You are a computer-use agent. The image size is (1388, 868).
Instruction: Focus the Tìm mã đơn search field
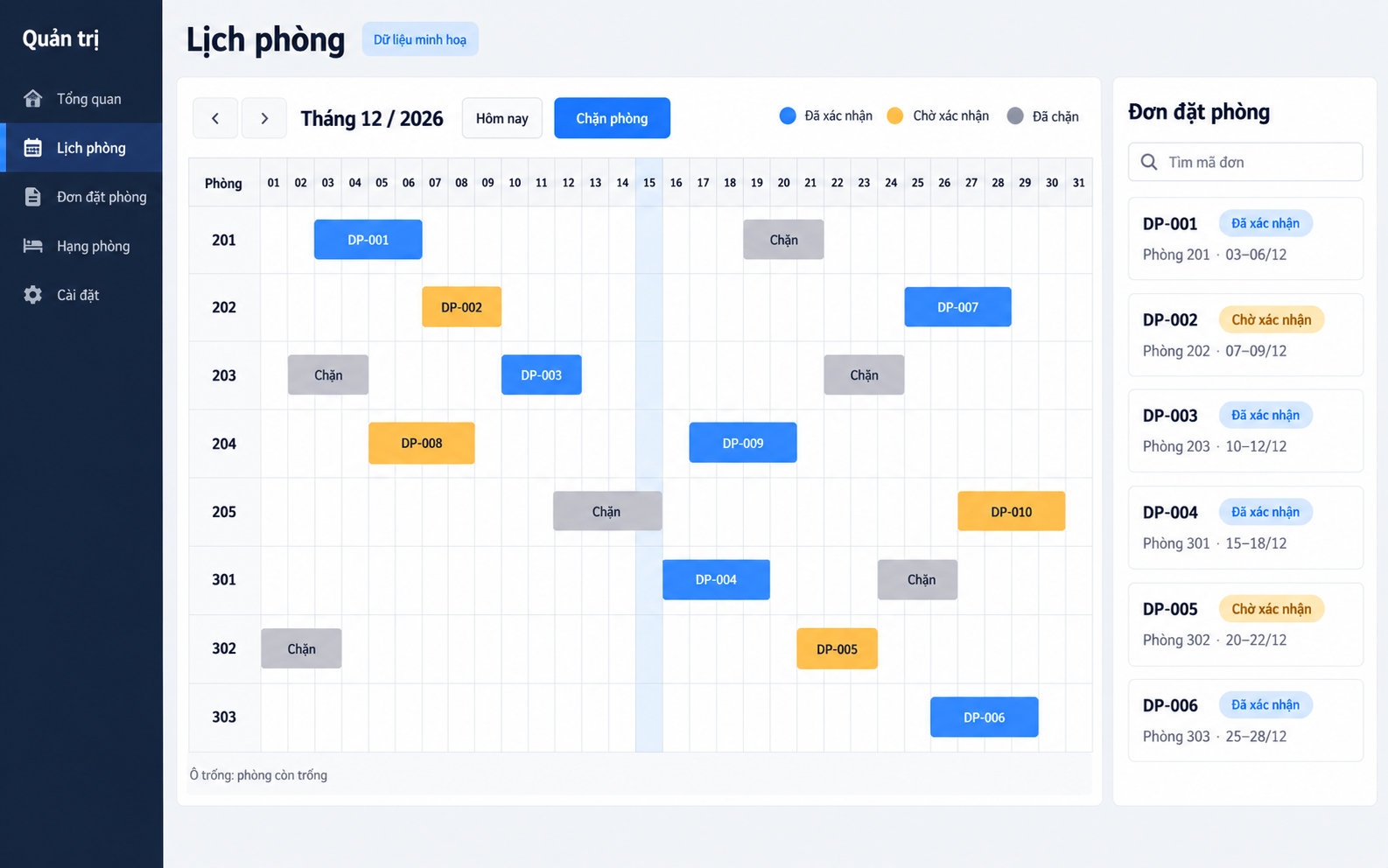pos(1245,162)
